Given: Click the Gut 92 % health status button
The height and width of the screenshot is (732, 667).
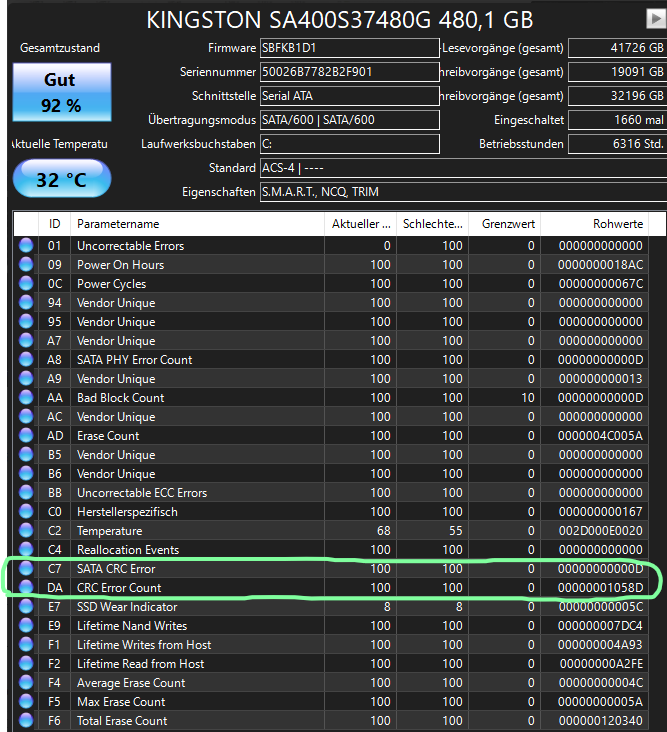Looking at the screenshot, I should pos(62,92).
